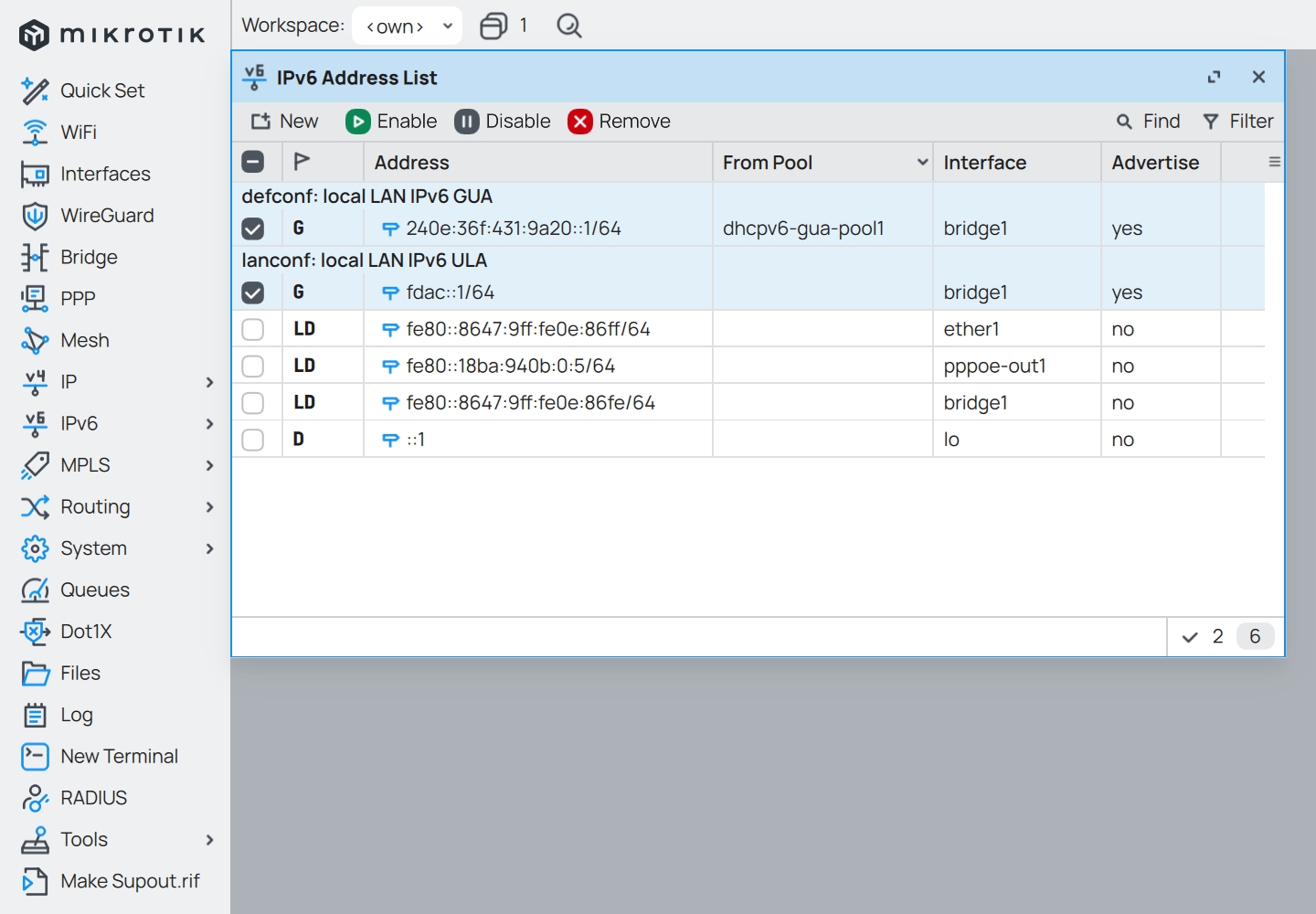
Task: Click comment 'defconf: local LAN IPv6 GUA'
Action: tap(367, 197)
